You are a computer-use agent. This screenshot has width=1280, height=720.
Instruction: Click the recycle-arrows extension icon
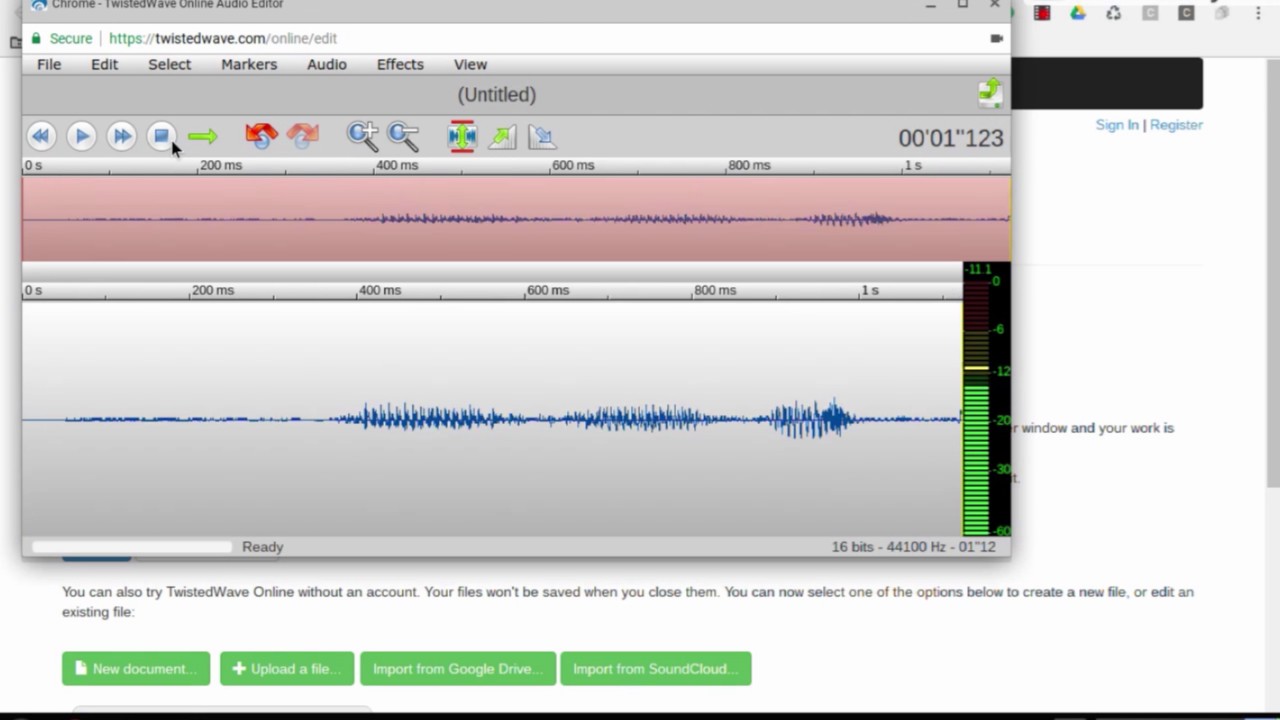pyautogui.click(x=1114, y=13)
